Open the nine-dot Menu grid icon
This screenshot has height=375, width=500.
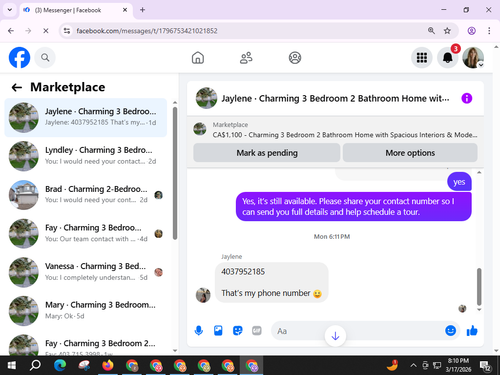[422, 58]
